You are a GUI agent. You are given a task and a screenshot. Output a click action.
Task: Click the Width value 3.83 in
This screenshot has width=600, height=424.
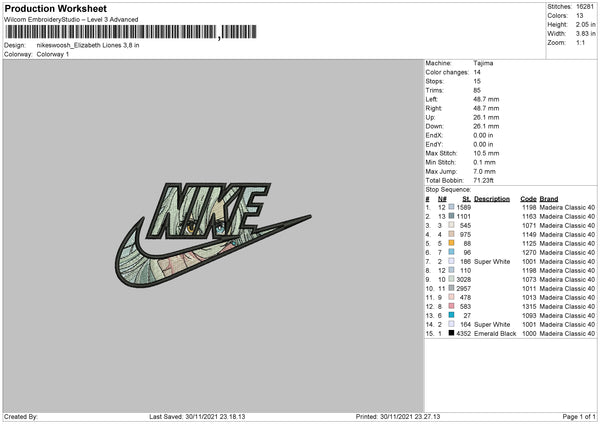pyautogui.click(x=586, y=34)
